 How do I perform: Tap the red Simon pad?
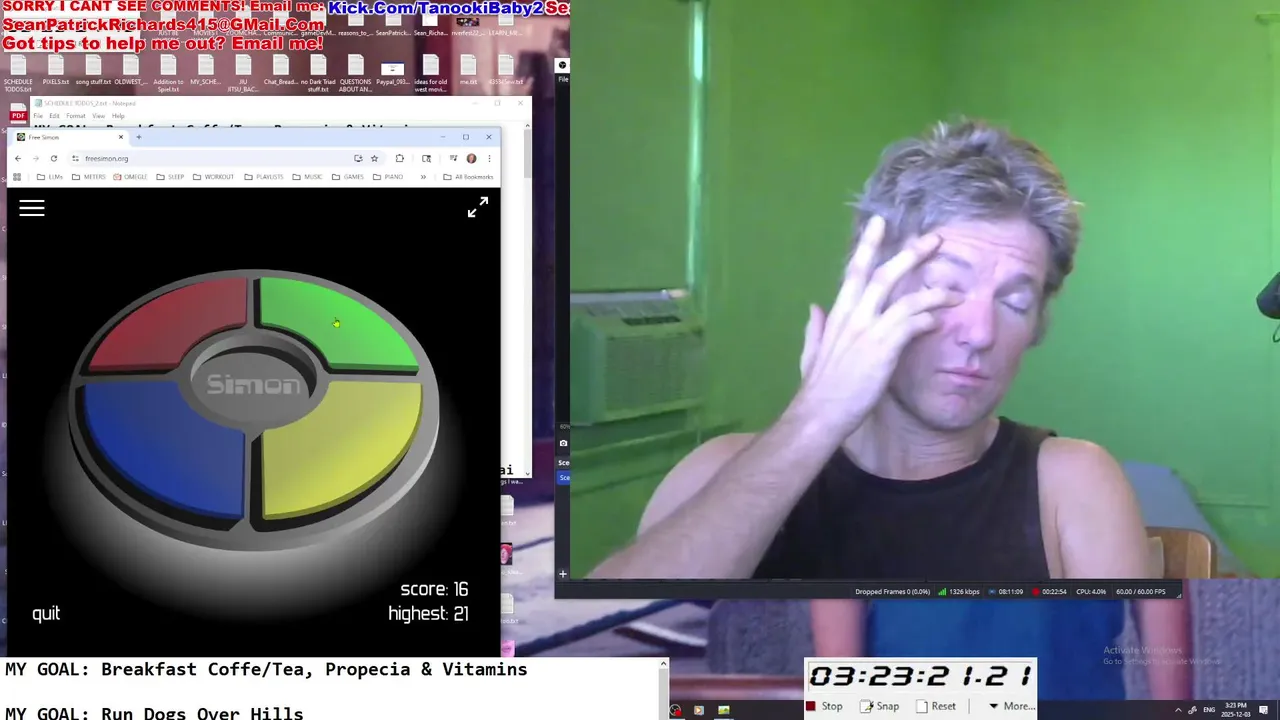pyautogui.click(x=170, y=322)
